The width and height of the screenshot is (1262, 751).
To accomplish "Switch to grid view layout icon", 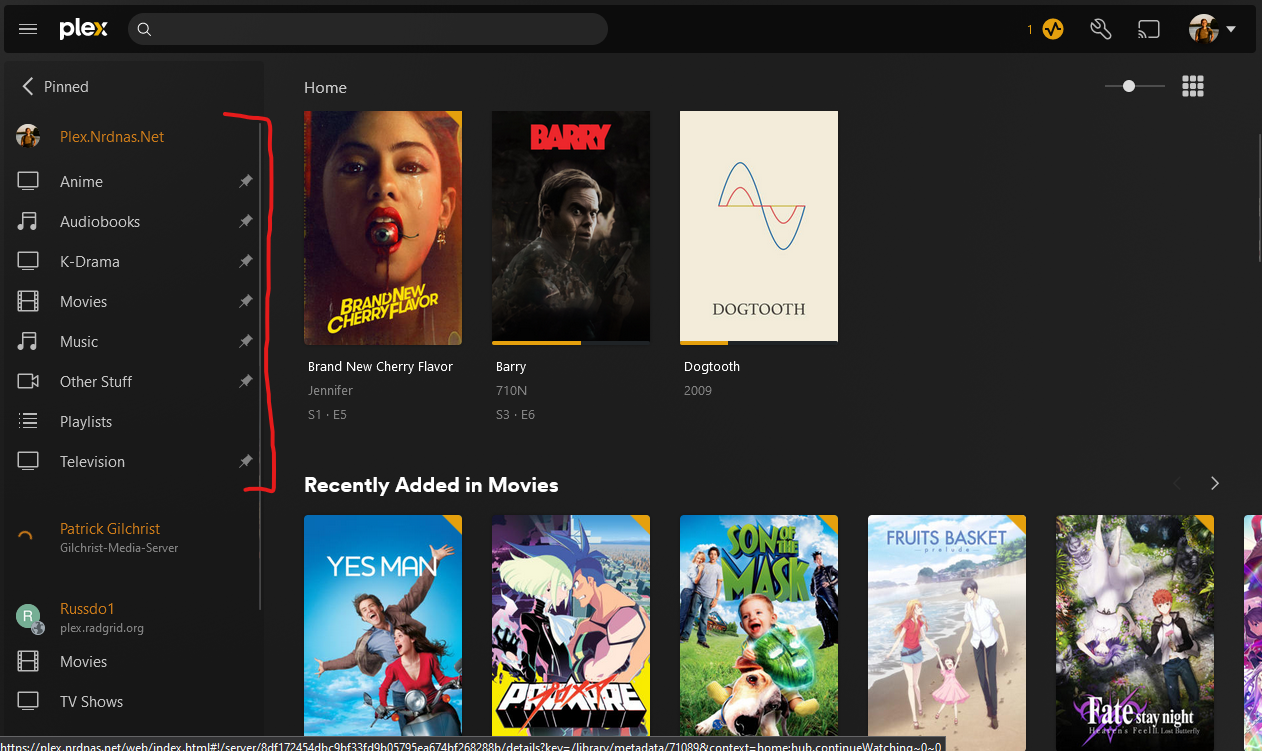I will tap(1192, 87).
